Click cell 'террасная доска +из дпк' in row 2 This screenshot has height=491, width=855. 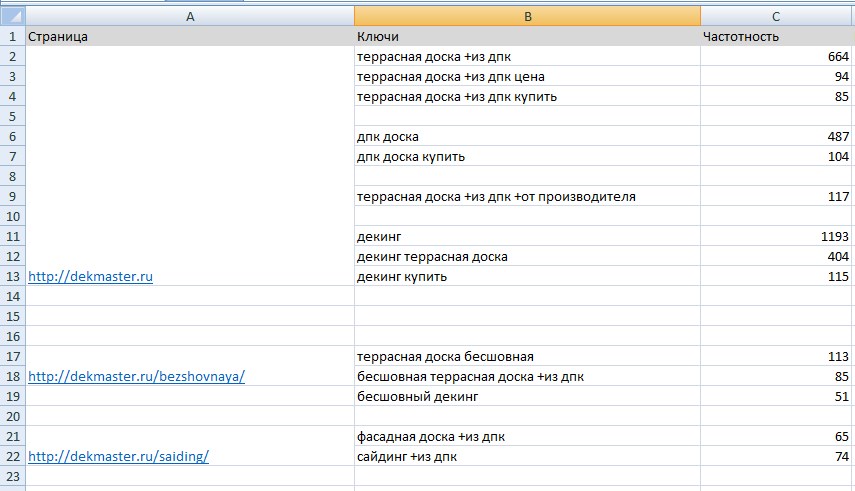[527, 57]
